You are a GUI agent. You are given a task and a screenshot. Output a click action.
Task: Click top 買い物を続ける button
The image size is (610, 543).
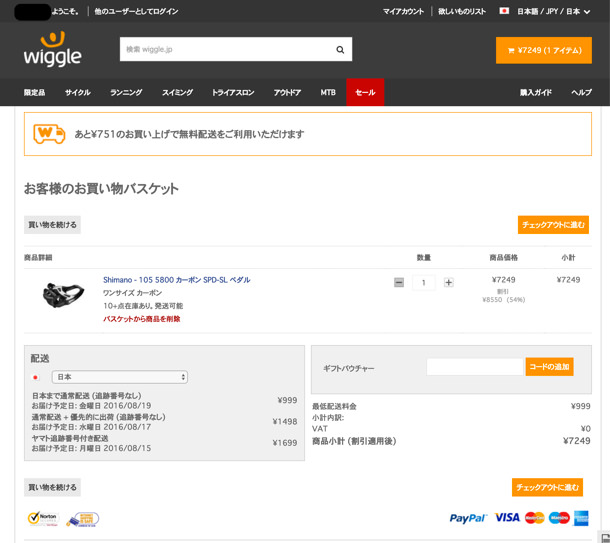coord(52,225)
